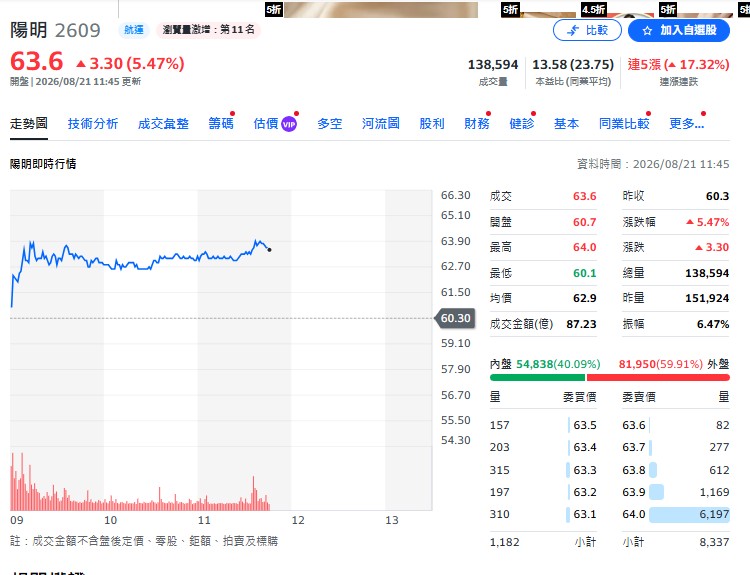This screenshot has height=575, width=750.
Task: Click the last price dot on the chart line
Action: pos(269,250)
